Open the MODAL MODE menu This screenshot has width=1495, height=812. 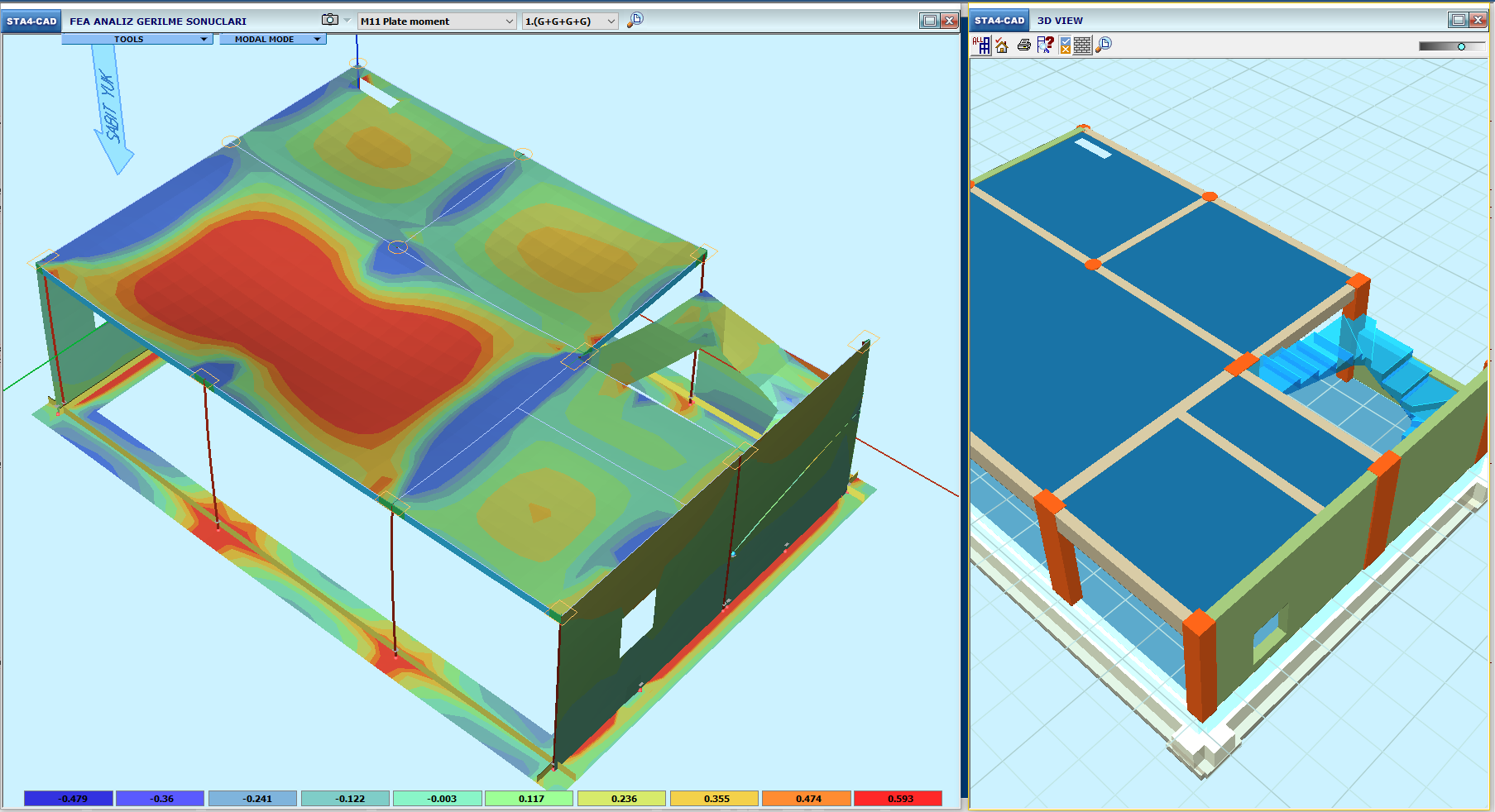[272, 39]
